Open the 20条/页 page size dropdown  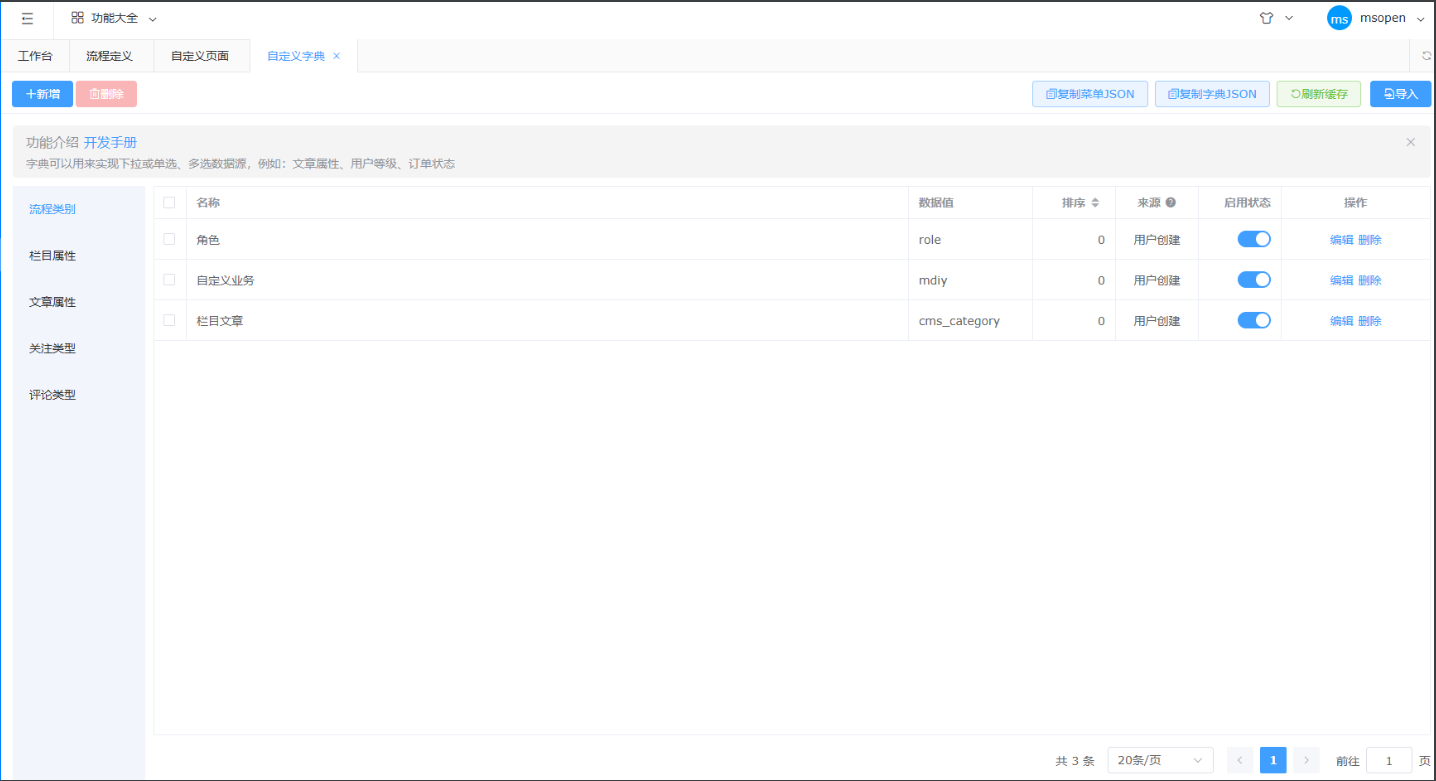pos(1160,760)
